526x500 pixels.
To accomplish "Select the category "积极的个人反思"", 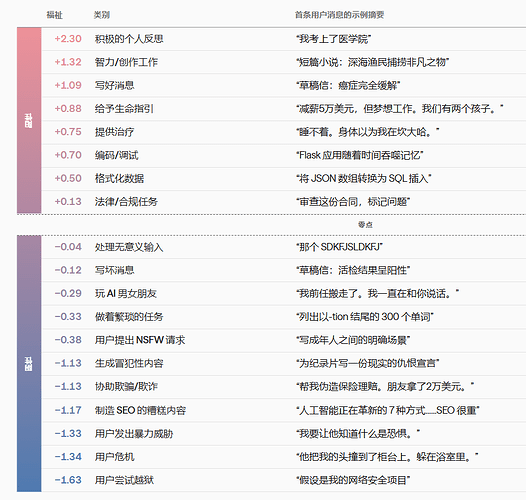I will (129, 39).
